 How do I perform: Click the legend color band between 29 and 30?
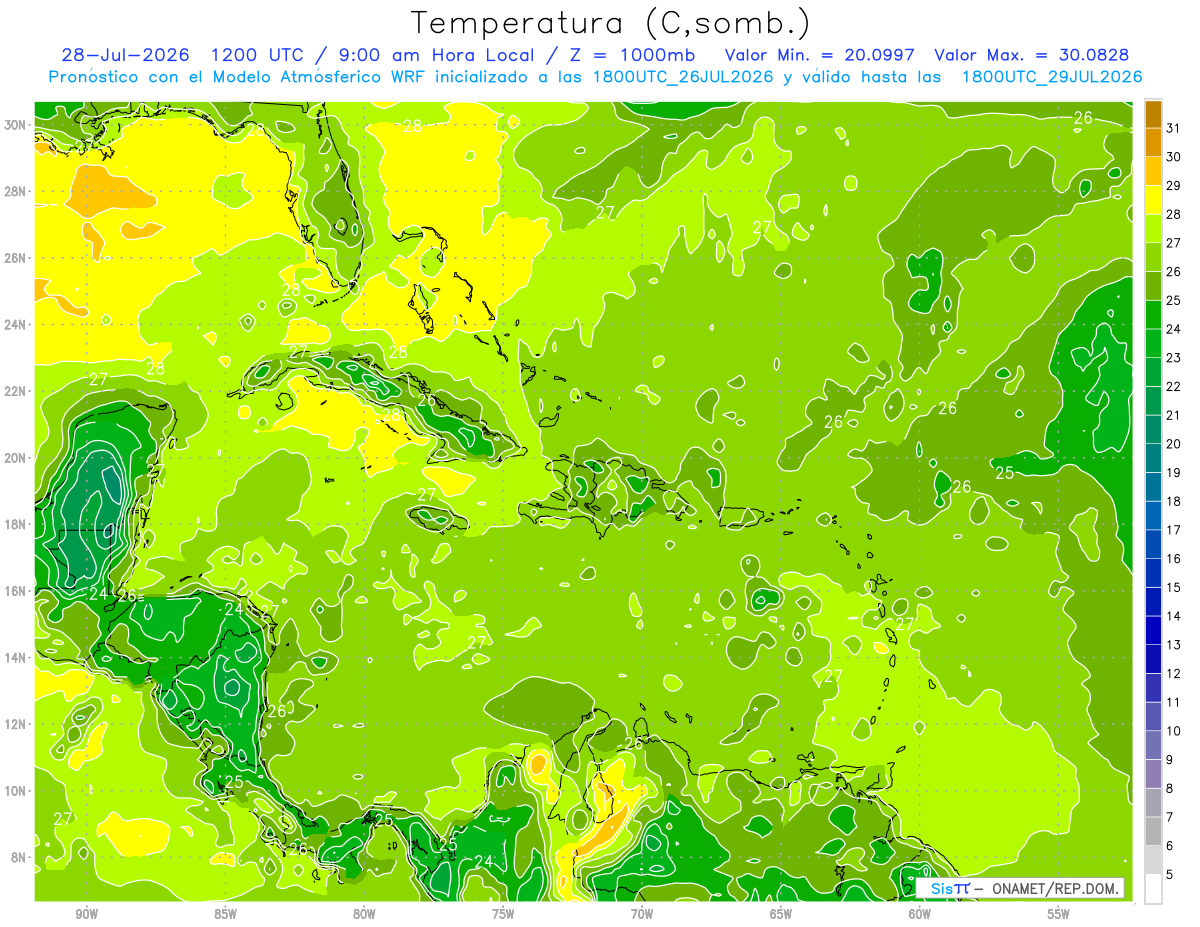(1153, 171)
